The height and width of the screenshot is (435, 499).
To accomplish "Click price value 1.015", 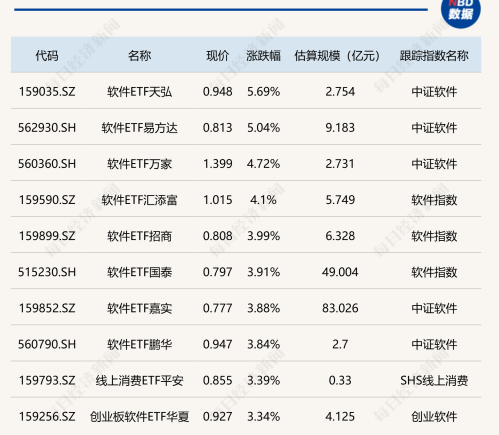I will tap(217, 200).
